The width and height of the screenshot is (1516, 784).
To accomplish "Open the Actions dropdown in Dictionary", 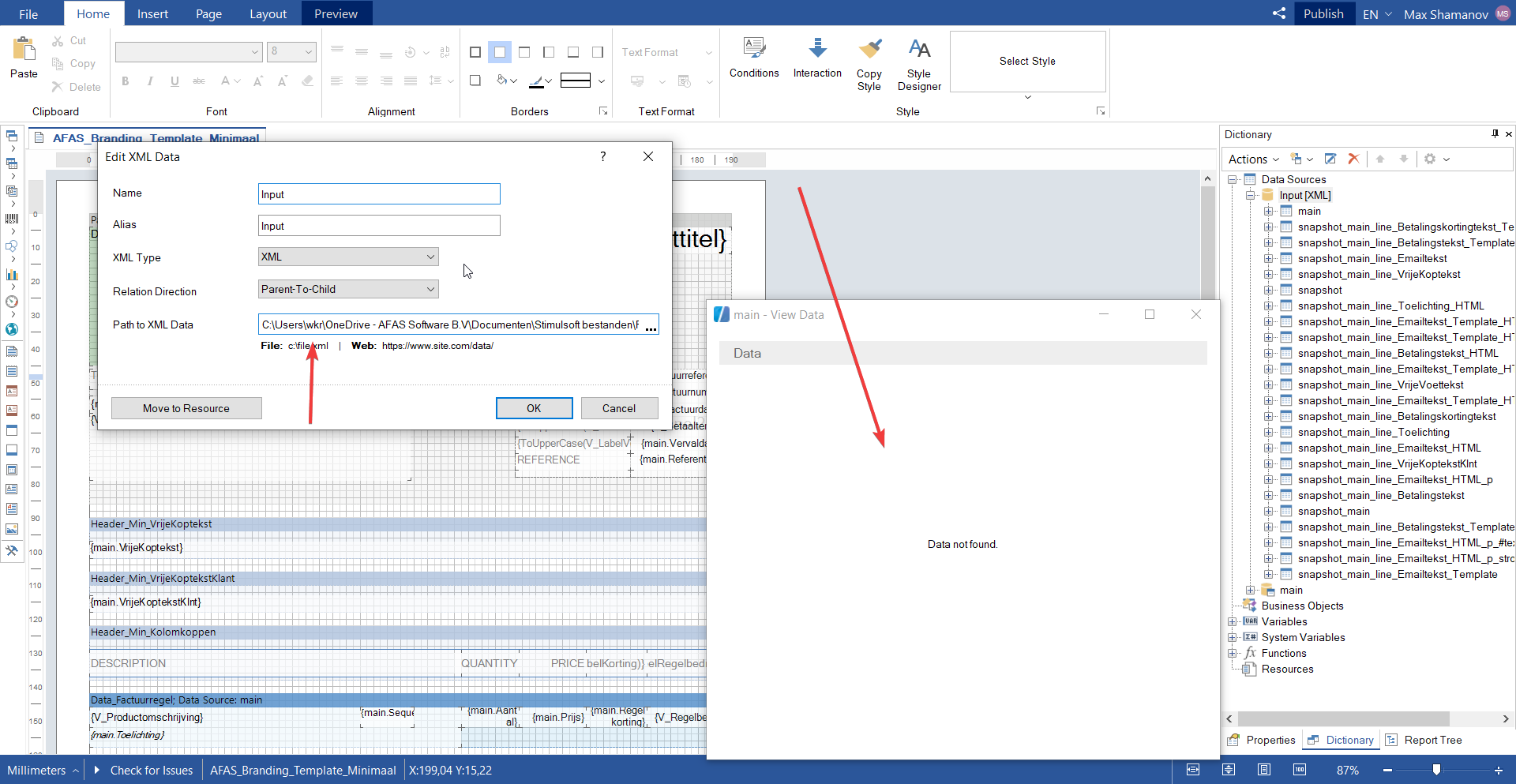I will coord(1253,159).
